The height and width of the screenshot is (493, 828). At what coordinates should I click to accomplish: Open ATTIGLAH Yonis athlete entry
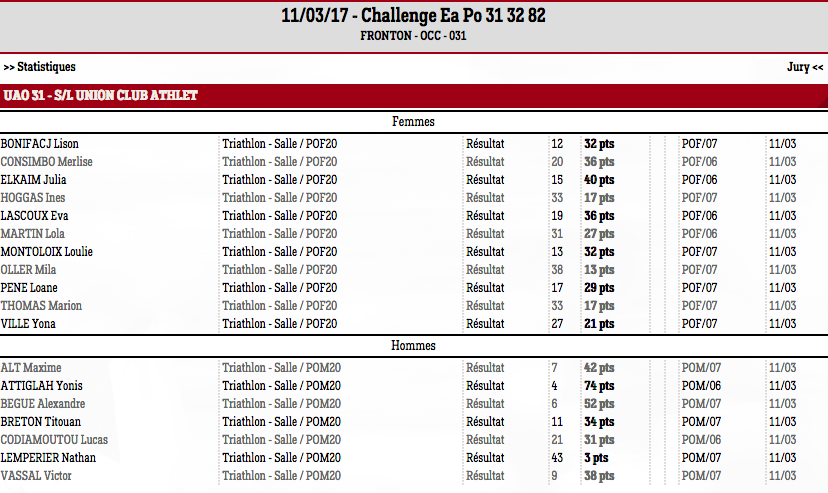tap(42, 386)
